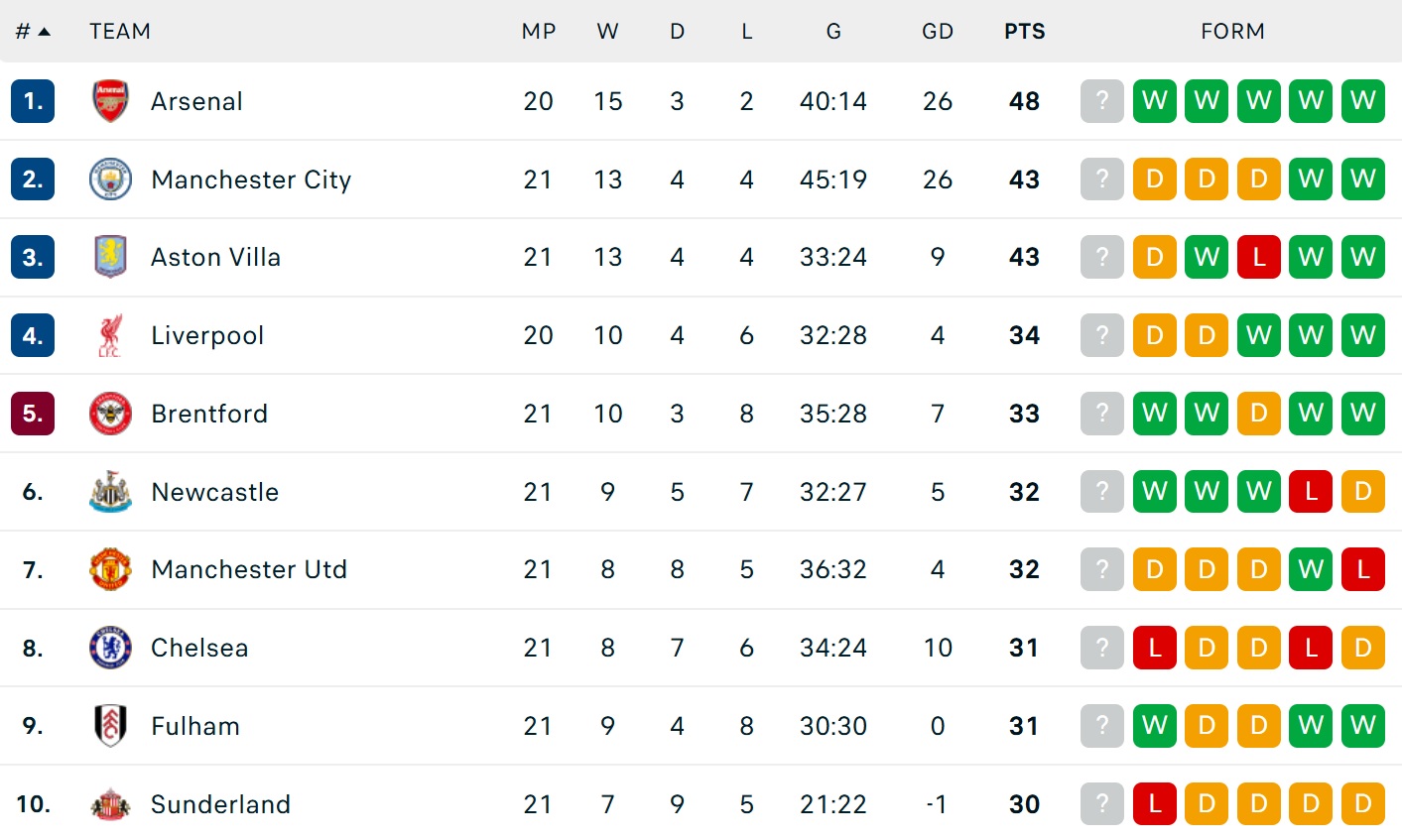The width and height of the screenshot is (1402, 840).
Task: Open the Sunderland team name link
Action: (220, 804)
